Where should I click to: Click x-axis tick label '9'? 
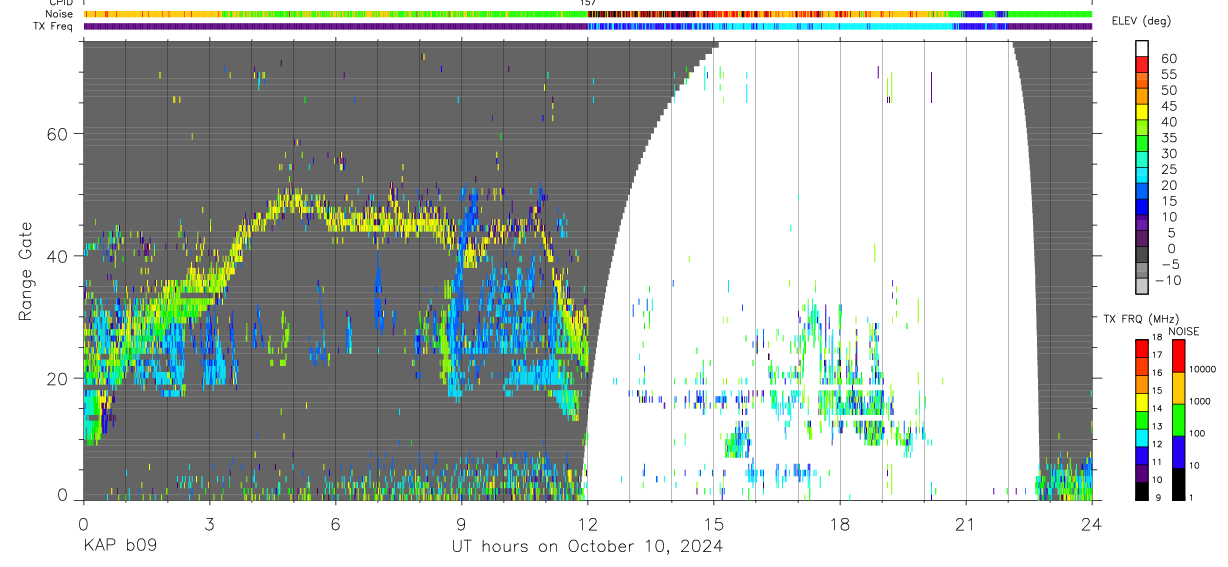(x=462, y=524)
